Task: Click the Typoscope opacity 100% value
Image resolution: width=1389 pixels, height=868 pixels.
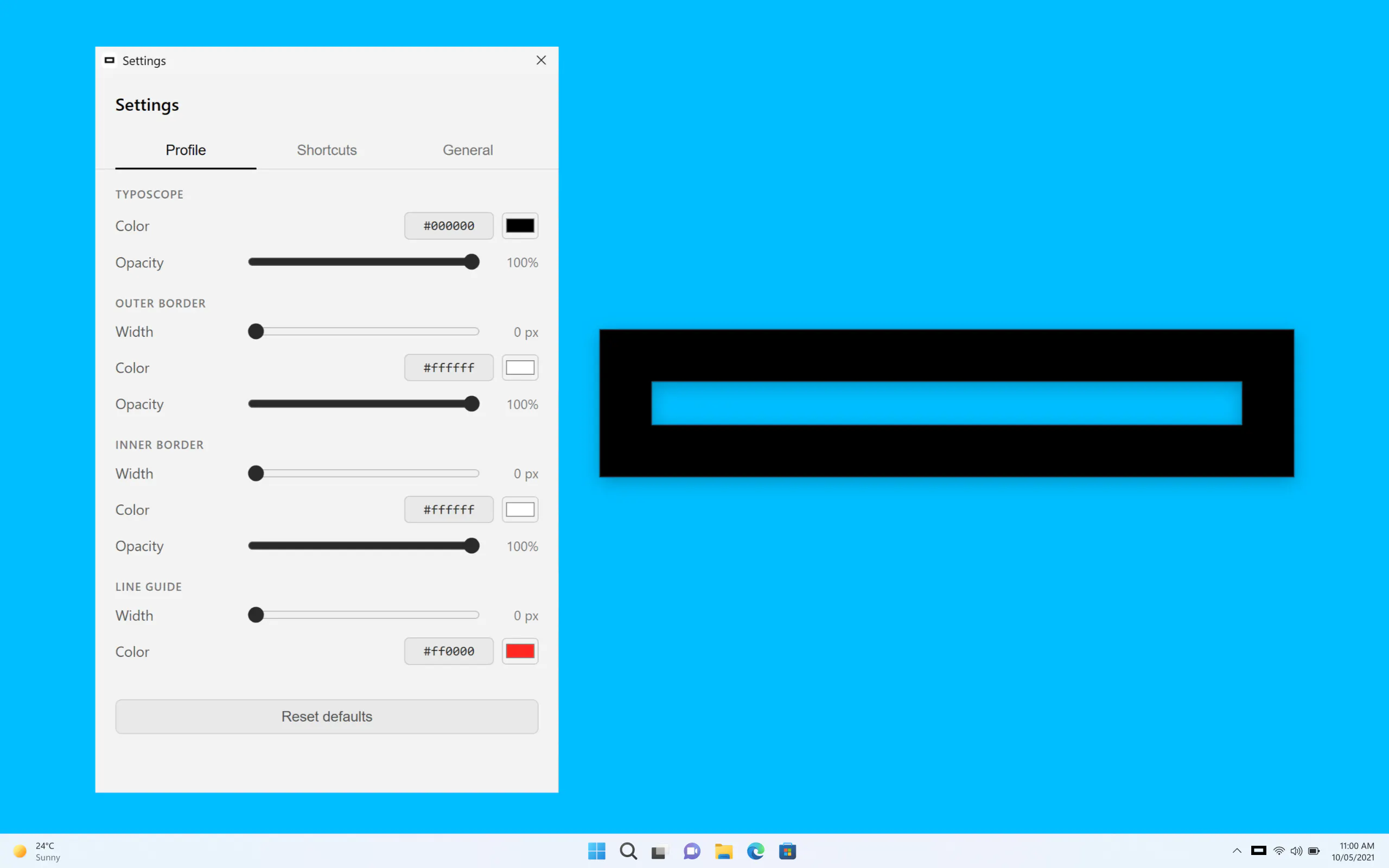Action: [522, 263]
